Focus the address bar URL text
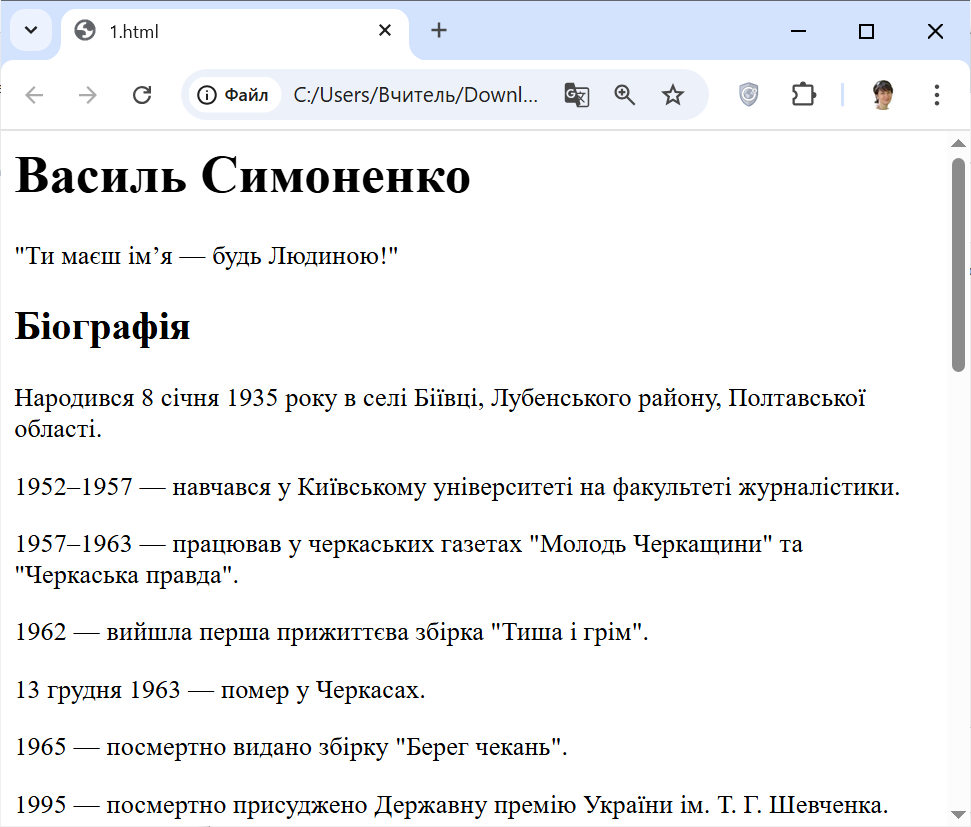The width and height of the screenshot is (971, 827). point(415,95)
